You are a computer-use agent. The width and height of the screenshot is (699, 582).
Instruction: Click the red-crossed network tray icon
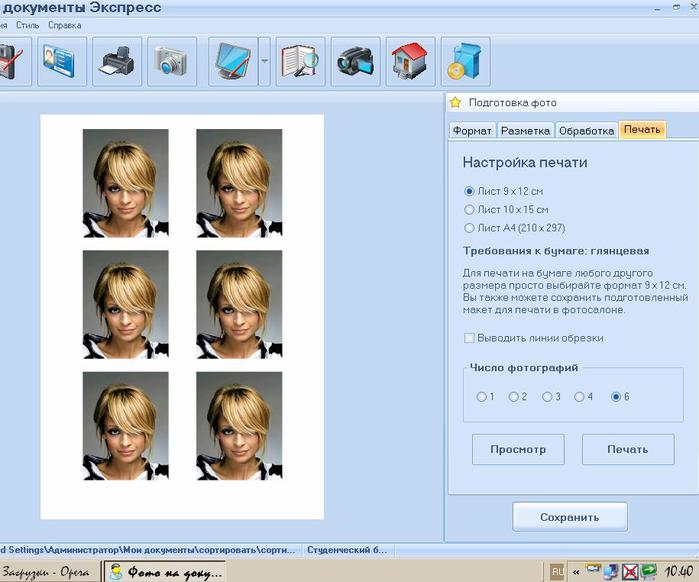point(630,572)
